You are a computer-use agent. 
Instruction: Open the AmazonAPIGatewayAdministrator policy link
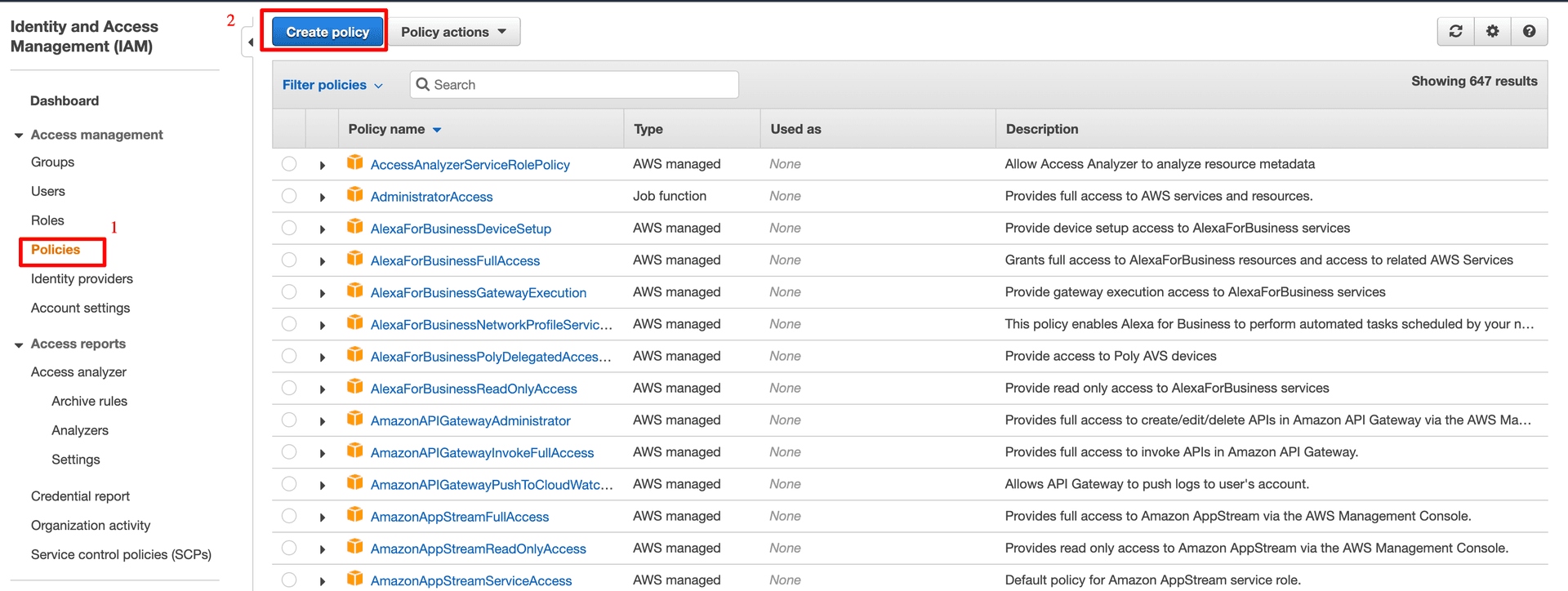[470, 420]
